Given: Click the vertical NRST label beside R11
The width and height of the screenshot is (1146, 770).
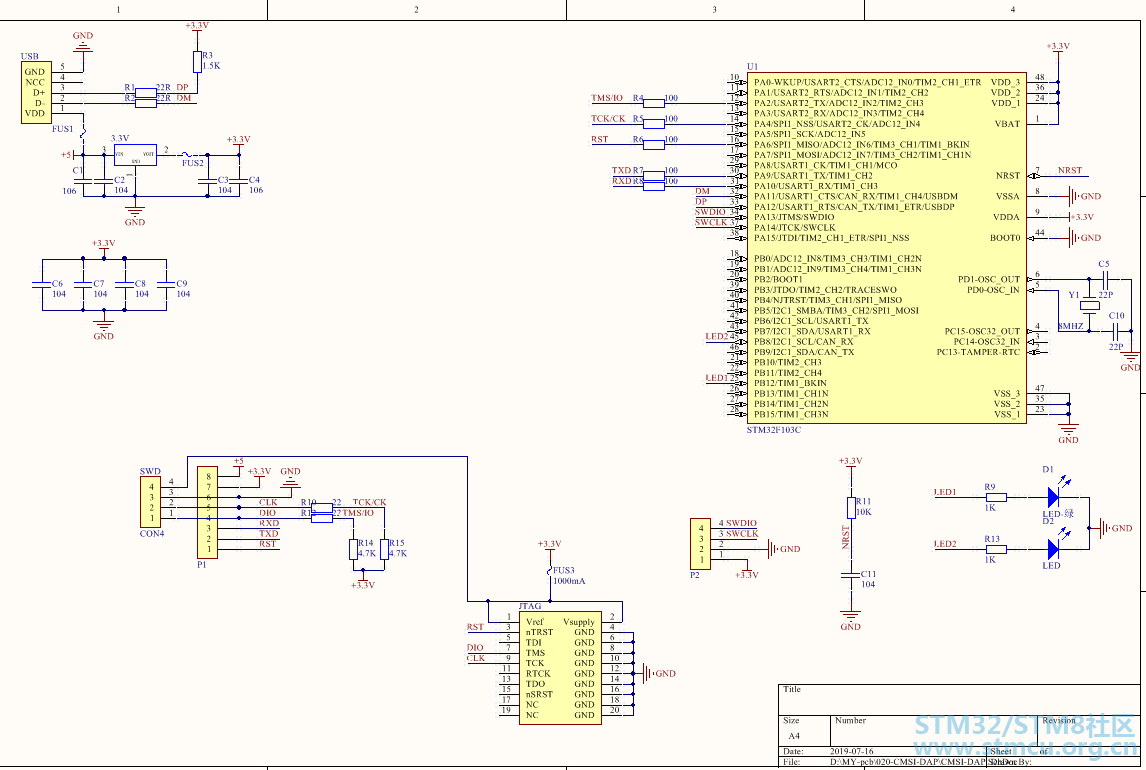Looking at the screenshot, I should [x=846, y=537].
